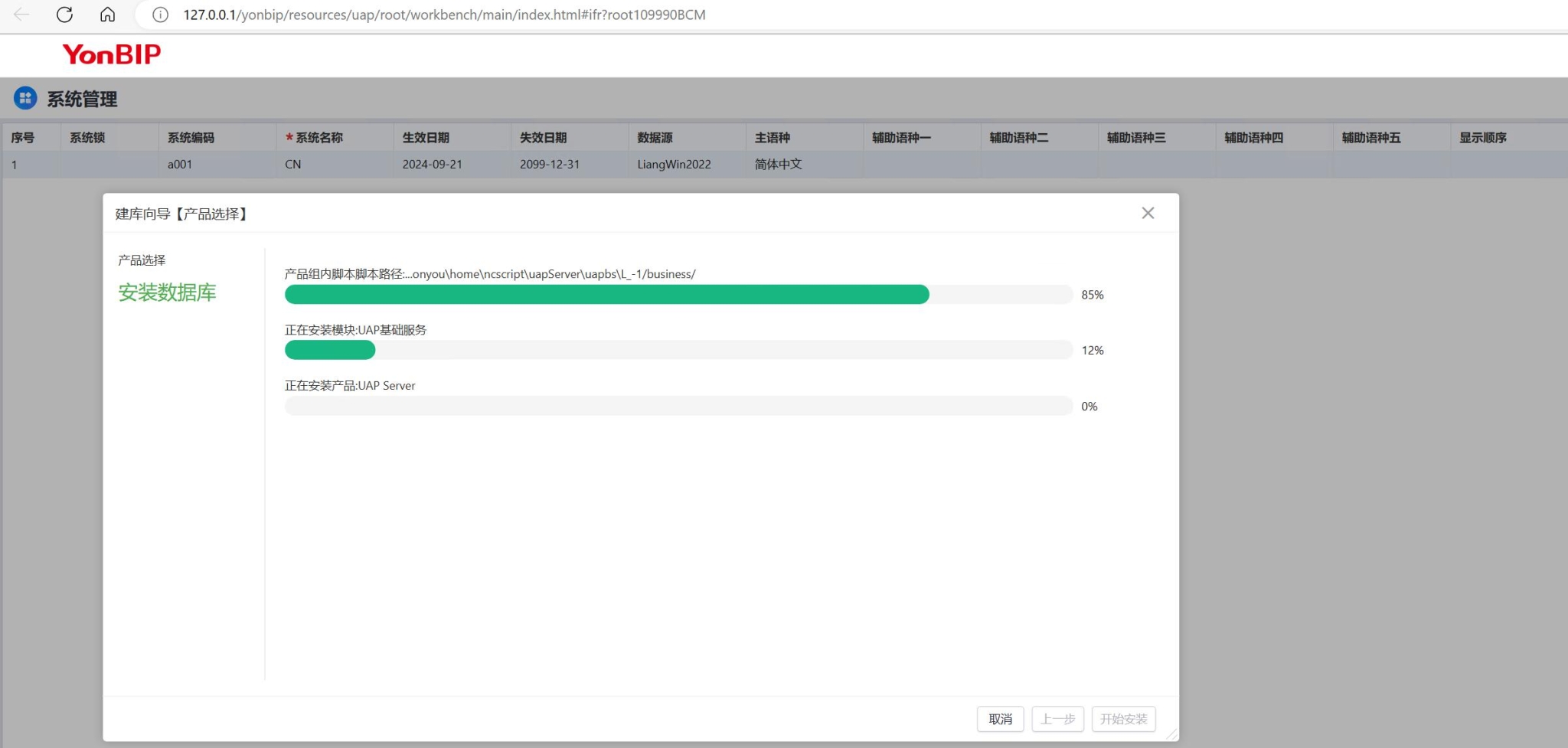The height and width of the screenshot is (748, 1568).
Task: Click the YonBIP logo
Action: point(111,54)
